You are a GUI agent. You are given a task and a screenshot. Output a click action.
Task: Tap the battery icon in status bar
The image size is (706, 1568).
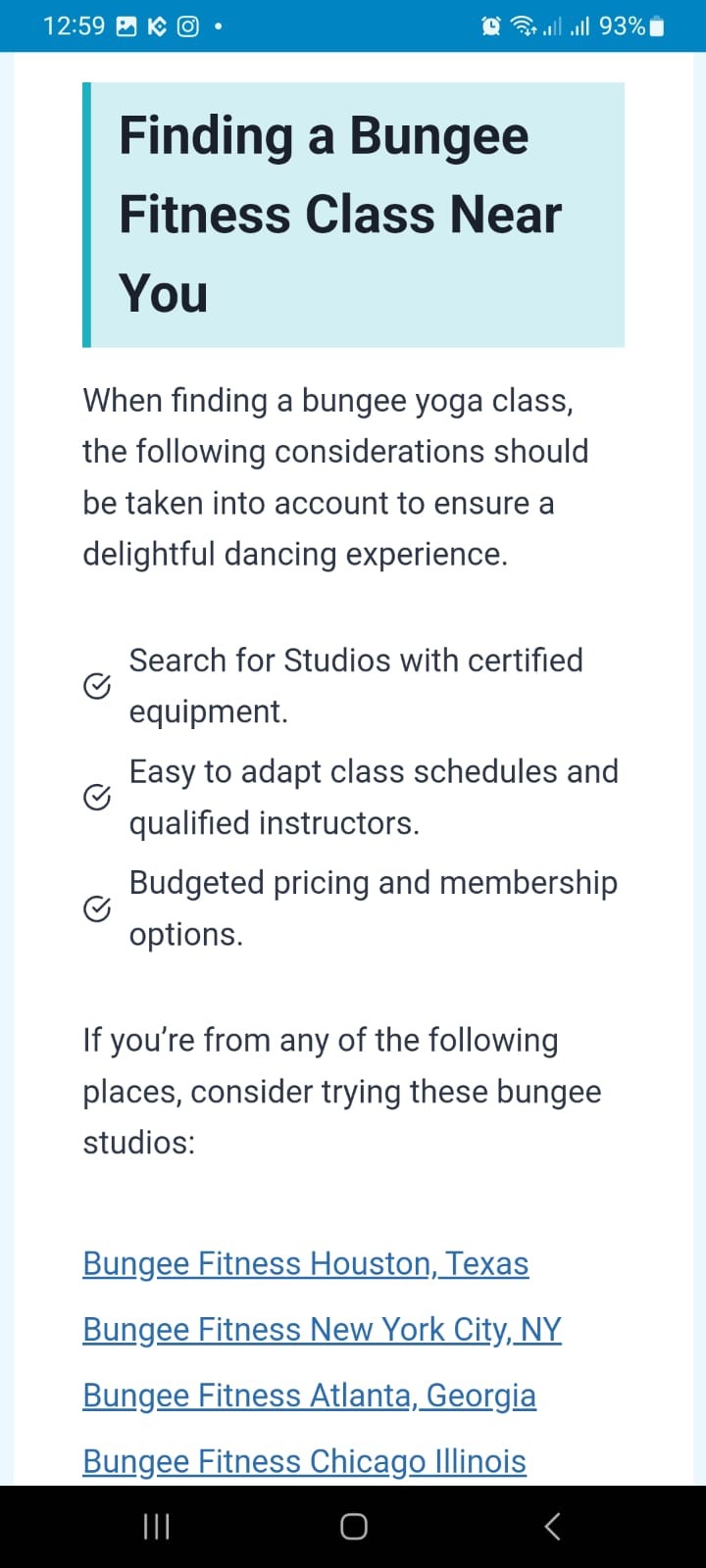pos(657,26)
